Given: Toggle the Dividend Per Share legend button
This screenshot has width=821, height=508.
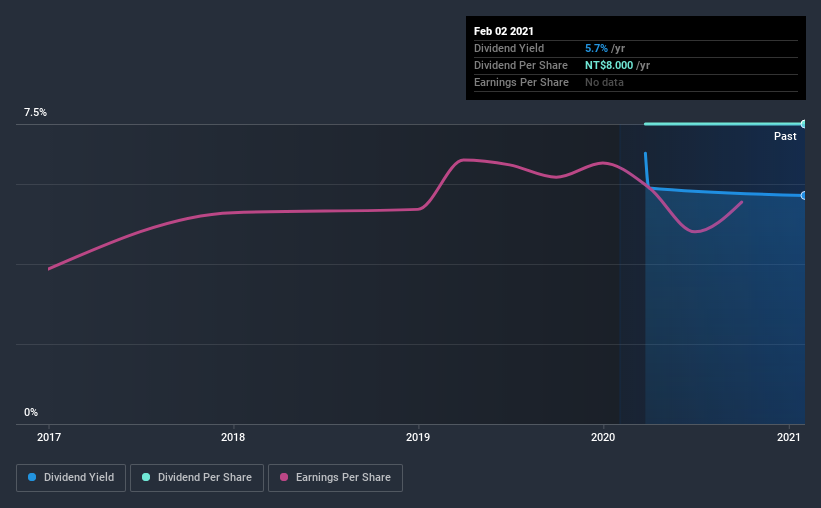Looking at the screenshot, I should [196, 478].
